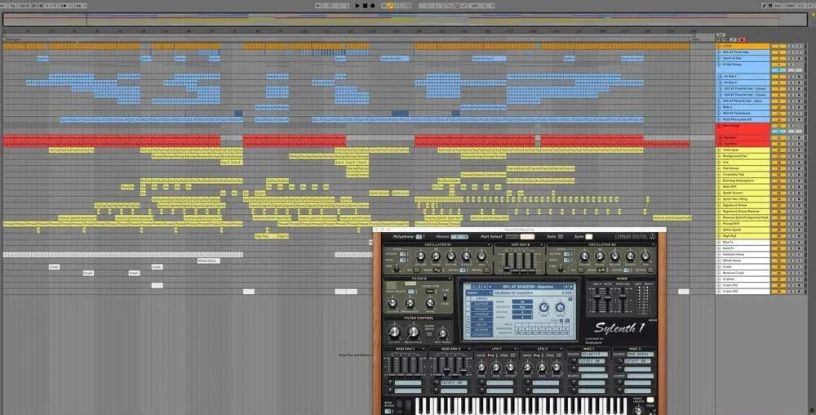Adjust Oscillator A2 Pan knob

(646, 256)
